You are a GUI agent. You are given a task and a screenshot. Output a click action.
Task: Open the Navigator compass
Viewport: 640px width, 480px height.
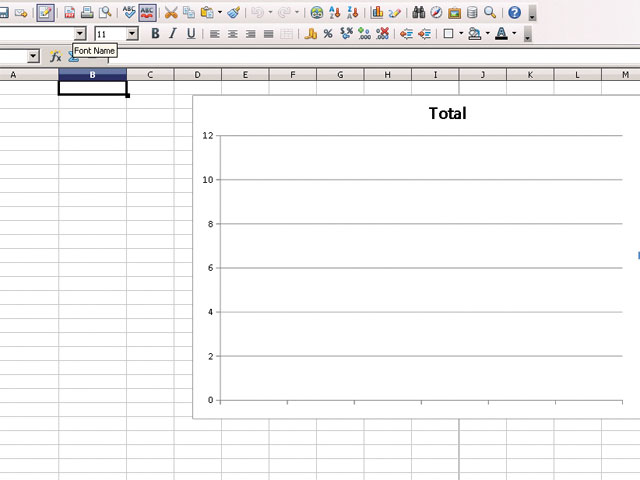pos(436,13)
